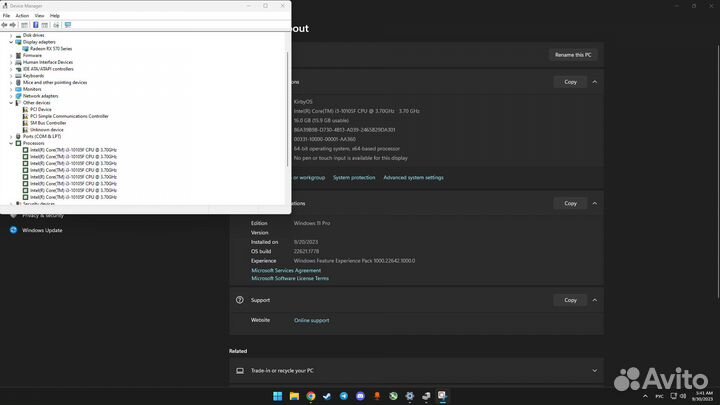720x405 pixels.
Task: Click the warning icon beside Unknown device
Action: [x=25, y=129]
